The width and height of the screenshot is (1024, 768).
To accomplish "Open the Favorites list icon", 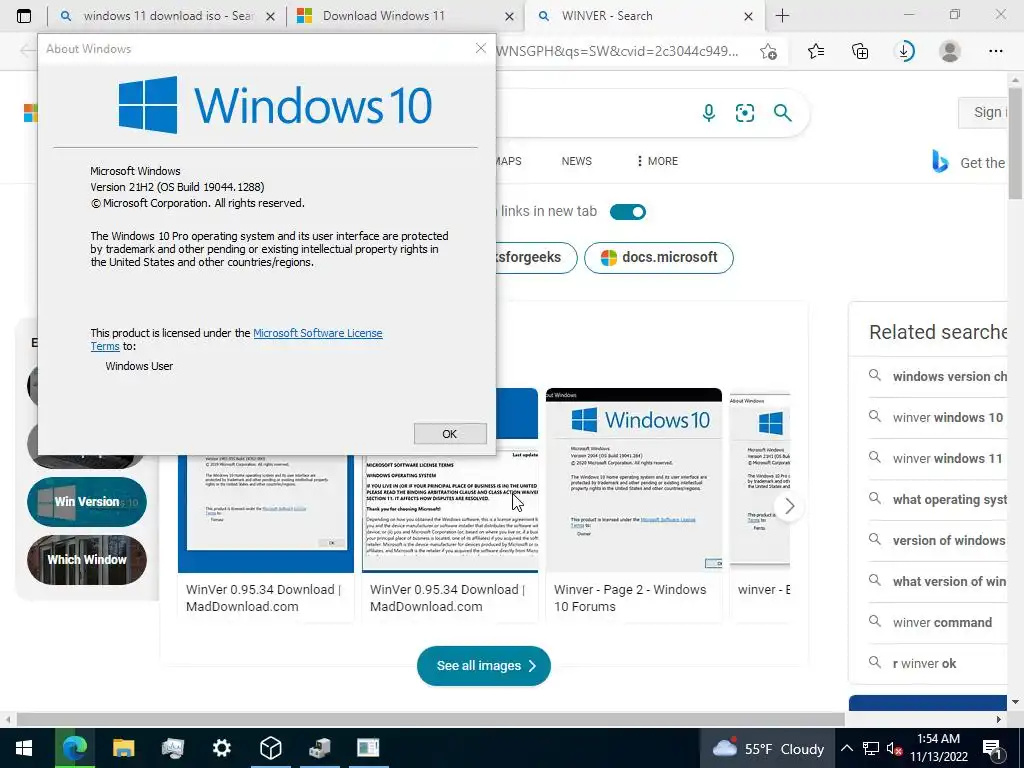I will [x=816, y=51].
